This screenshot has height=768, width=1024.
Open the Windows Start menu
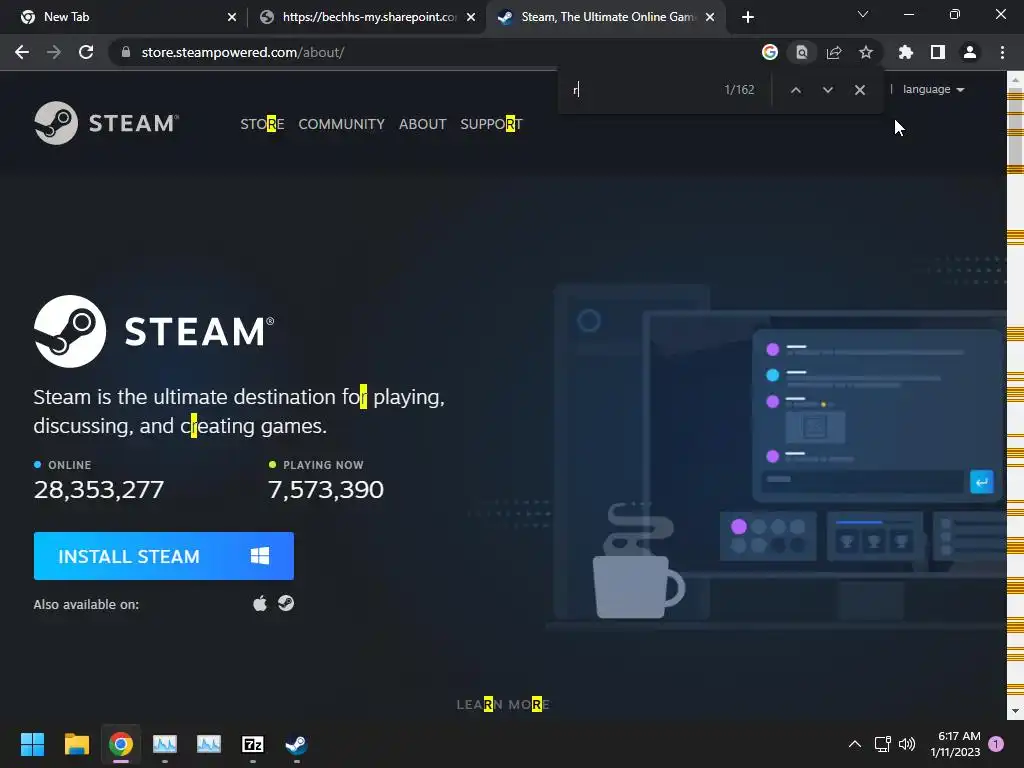click(x=32, y=744)
